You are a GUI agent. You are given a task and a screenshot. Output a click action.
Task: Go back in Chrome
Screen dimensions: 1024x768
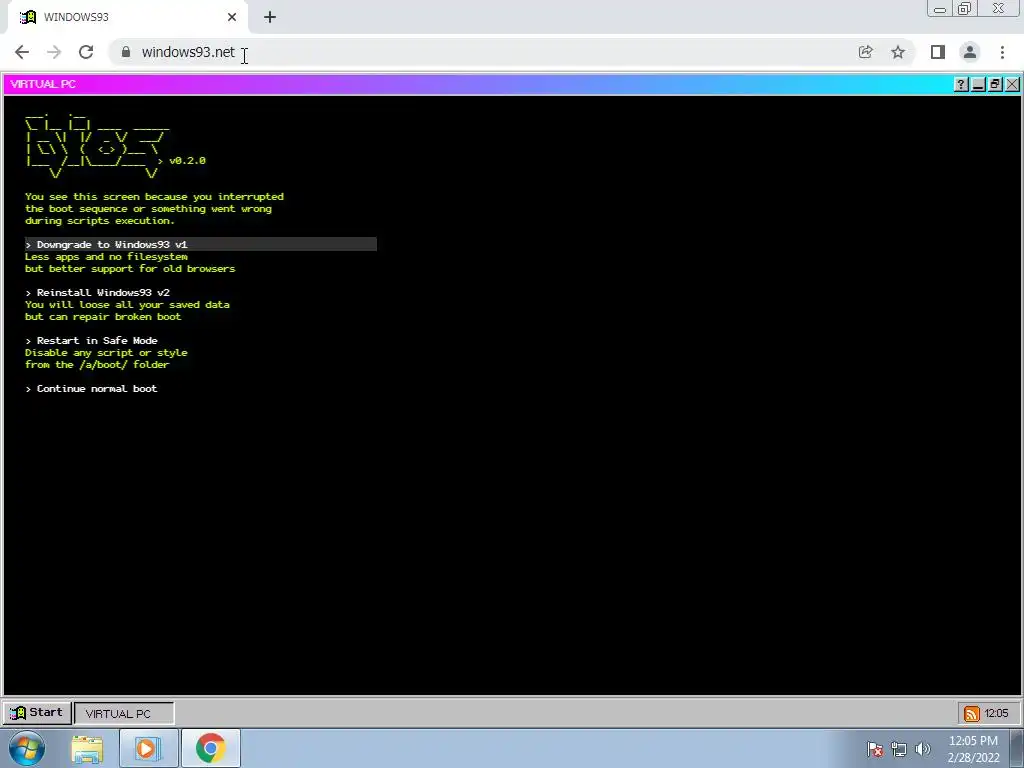[x=22, y=52]
